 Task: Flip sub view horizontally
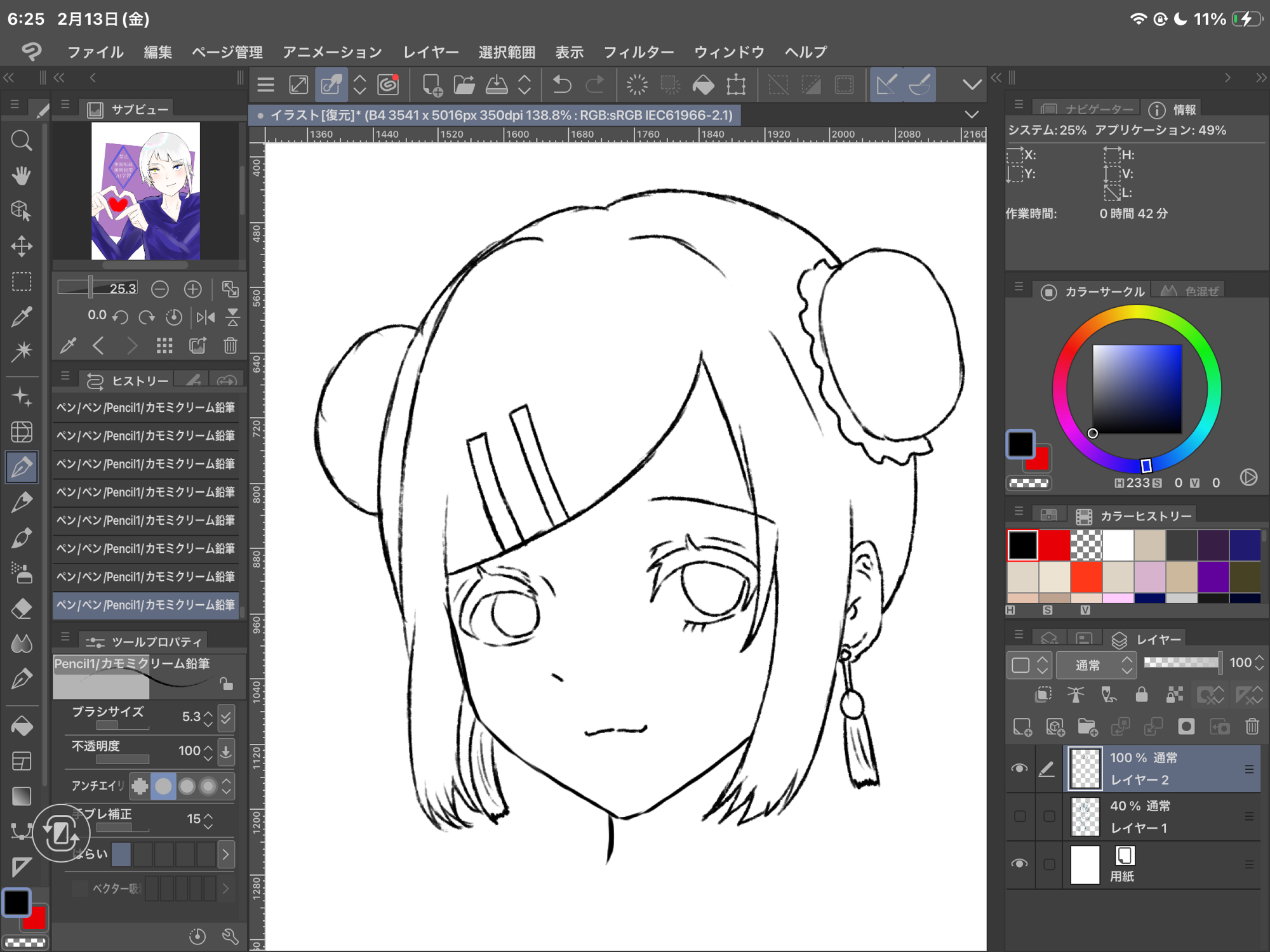[x=205, y=317]
